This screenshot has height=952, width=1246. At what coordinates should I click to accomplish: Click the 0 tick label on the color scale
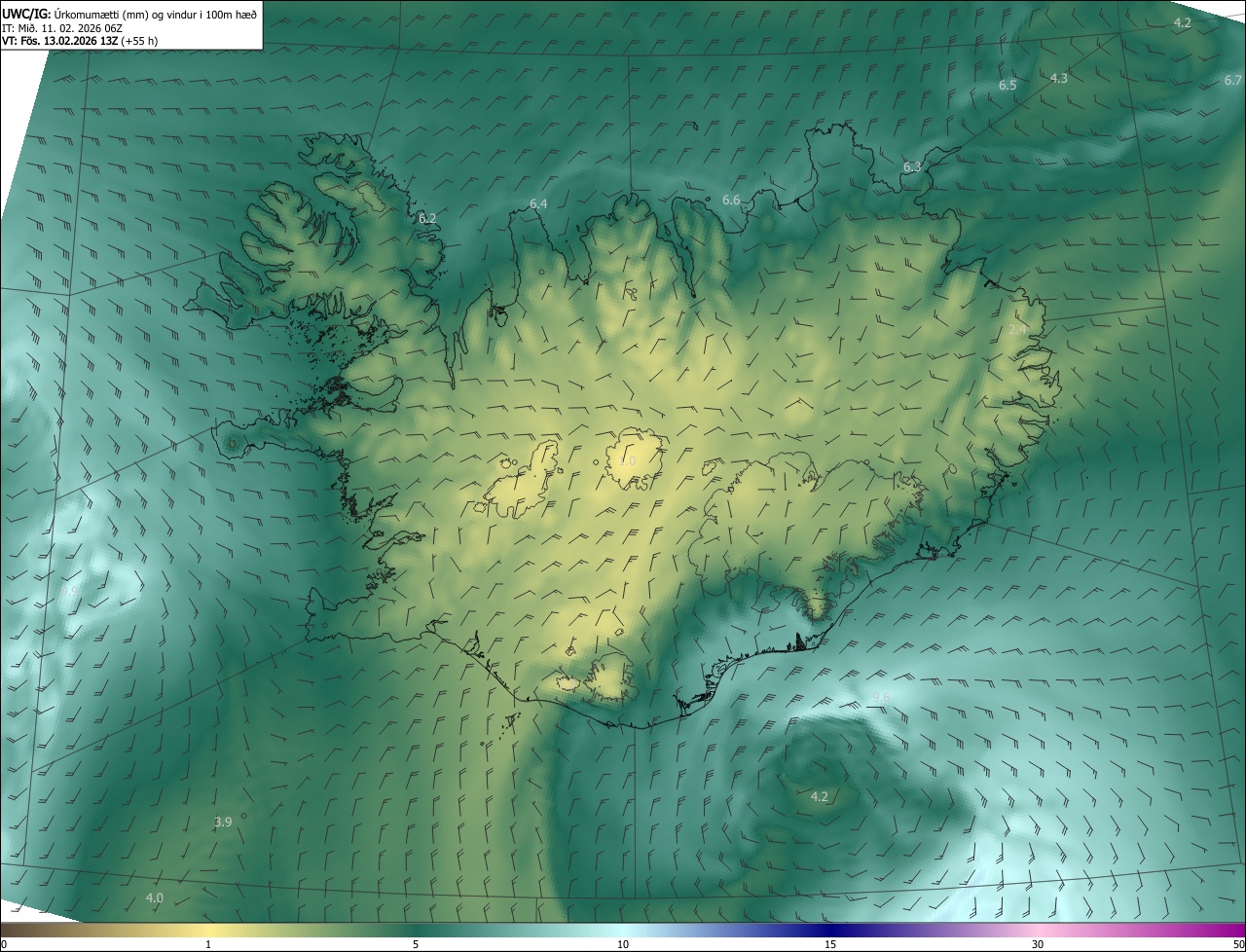[4, 944]
